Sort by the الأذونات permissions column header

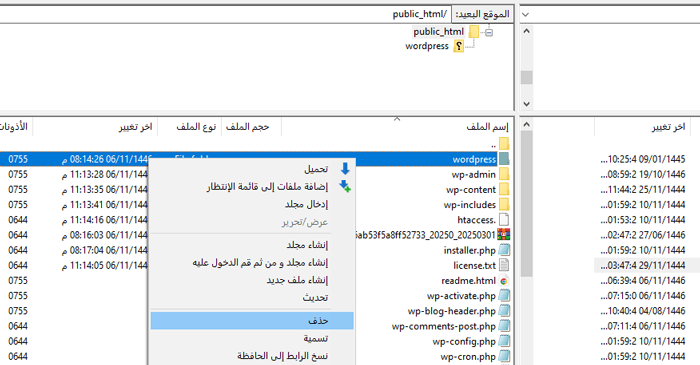(16, 127)
